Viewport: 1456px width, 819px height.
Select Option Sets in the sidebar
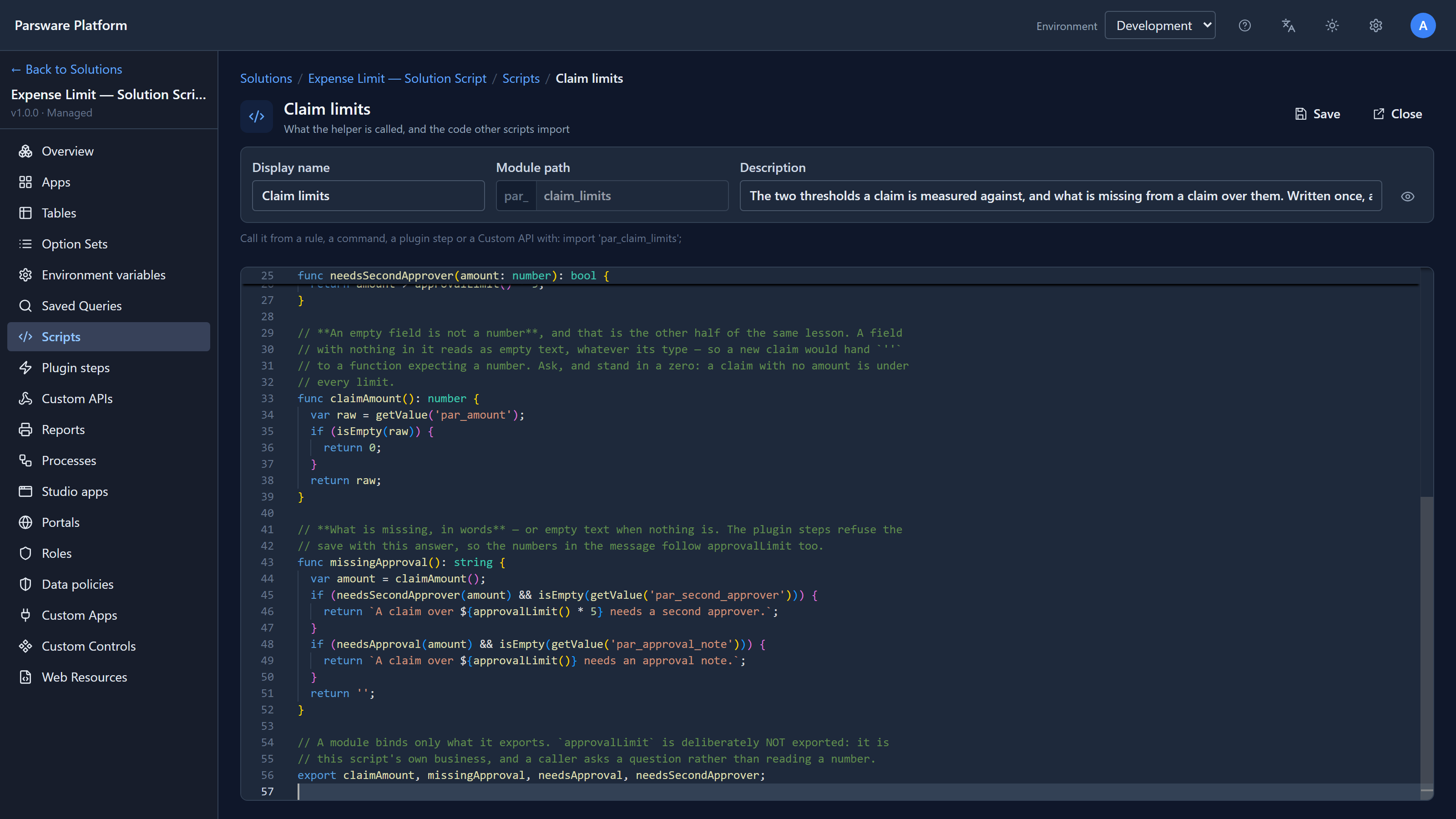[109, 244]
